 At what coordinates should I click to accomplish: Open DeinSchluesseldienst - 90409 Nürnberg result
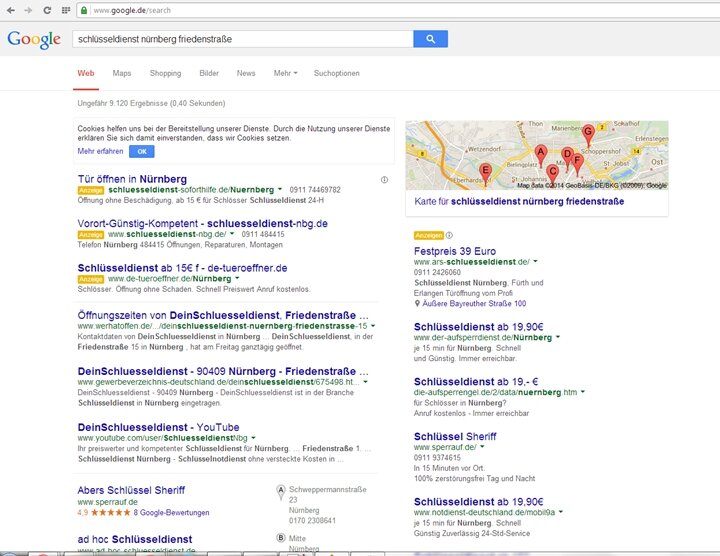click(x=223, y=371)
